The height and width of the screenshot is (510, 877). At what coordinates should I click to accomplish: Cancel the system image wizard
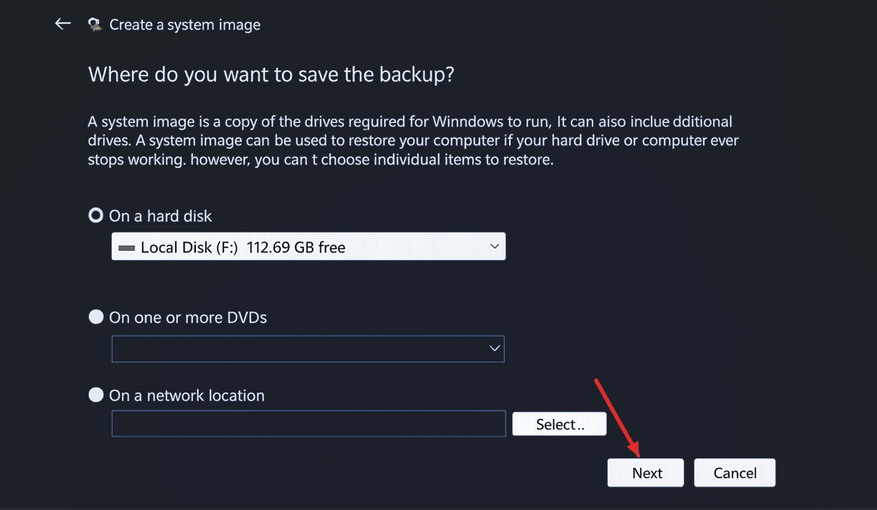735,473
